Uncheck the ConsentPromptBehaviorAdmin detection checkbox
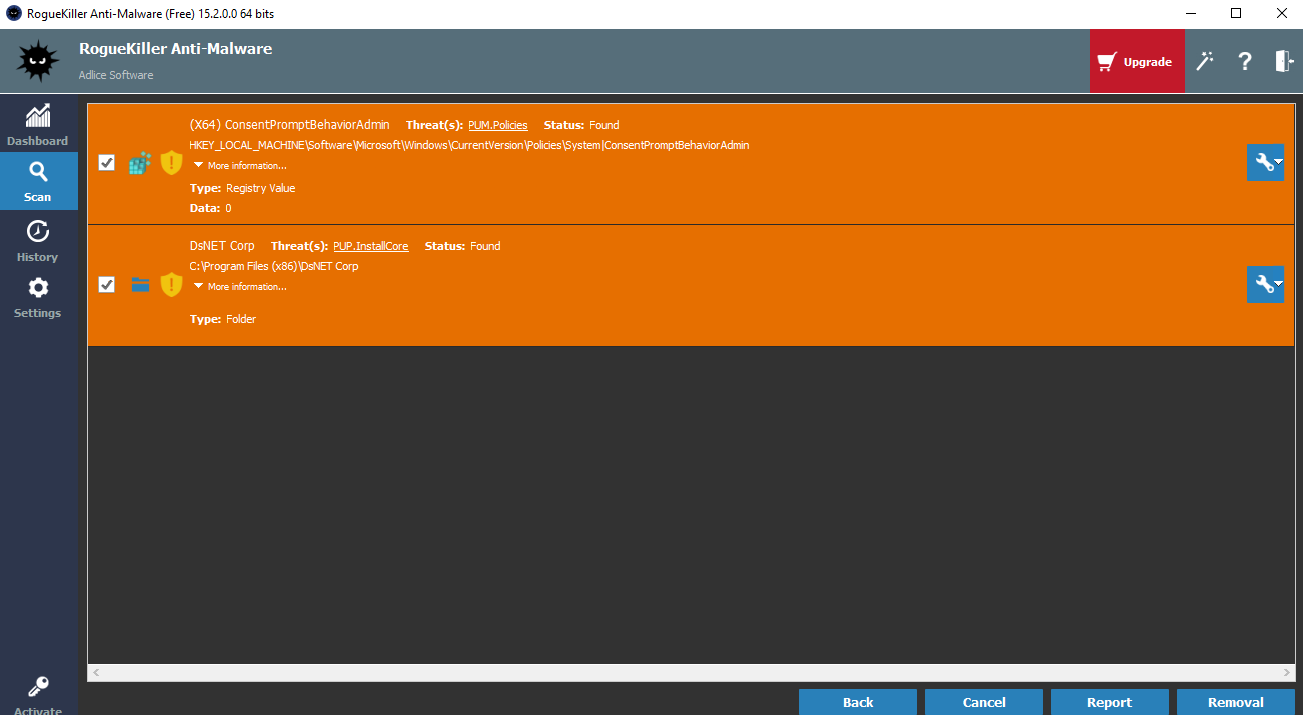Screen dimensions: 1303x715 (107, 163)
